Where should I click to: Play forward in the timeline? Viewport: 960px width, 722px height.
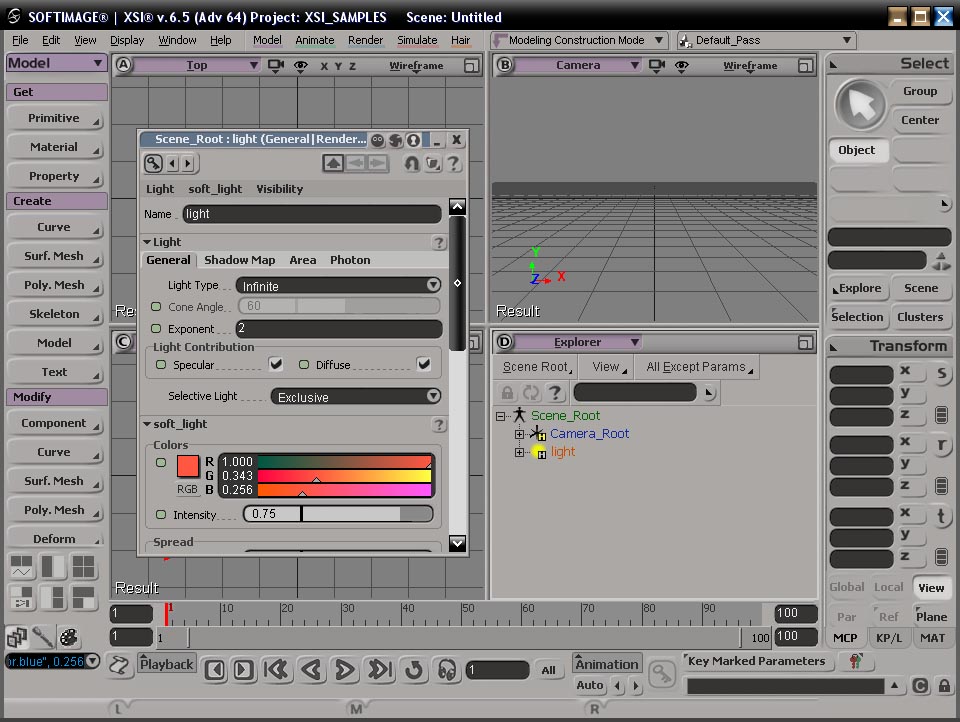click(x=345, y=670)
